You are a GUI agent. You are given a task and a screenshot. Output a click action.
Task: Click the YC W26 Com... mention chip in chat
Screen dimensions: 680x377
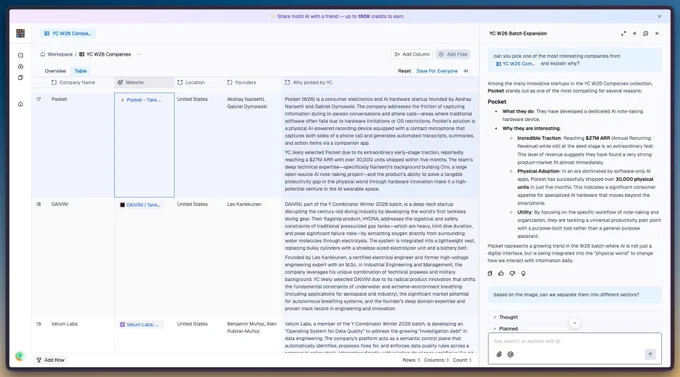click(515, 64)
